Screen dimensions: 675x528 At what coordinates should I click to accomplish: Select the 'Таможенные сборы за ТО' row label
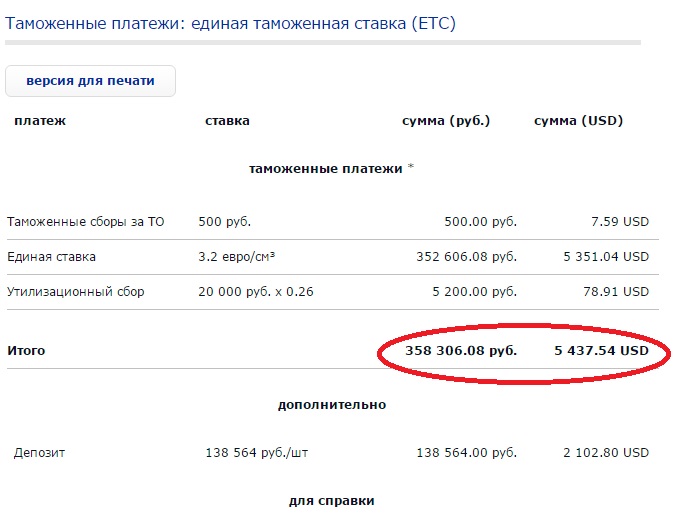[85, 222]
